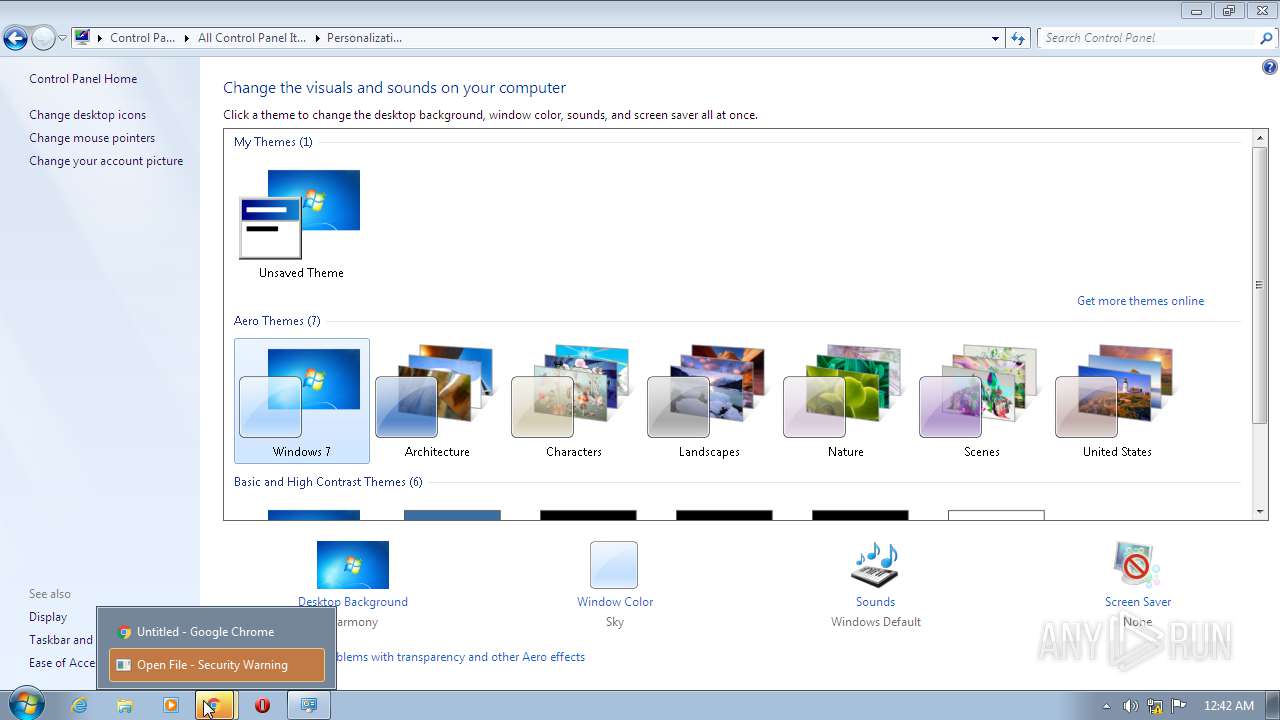The height and width of the screenshot is (720, 1280).
Task: Click the Sounds label link
Action: tap(875, 602)
